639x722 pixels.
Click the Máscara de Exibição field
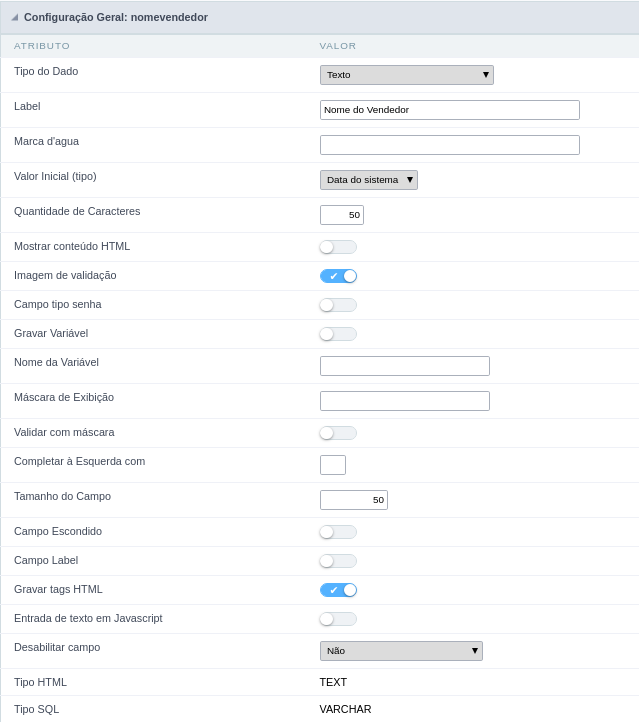click(404, 401)
